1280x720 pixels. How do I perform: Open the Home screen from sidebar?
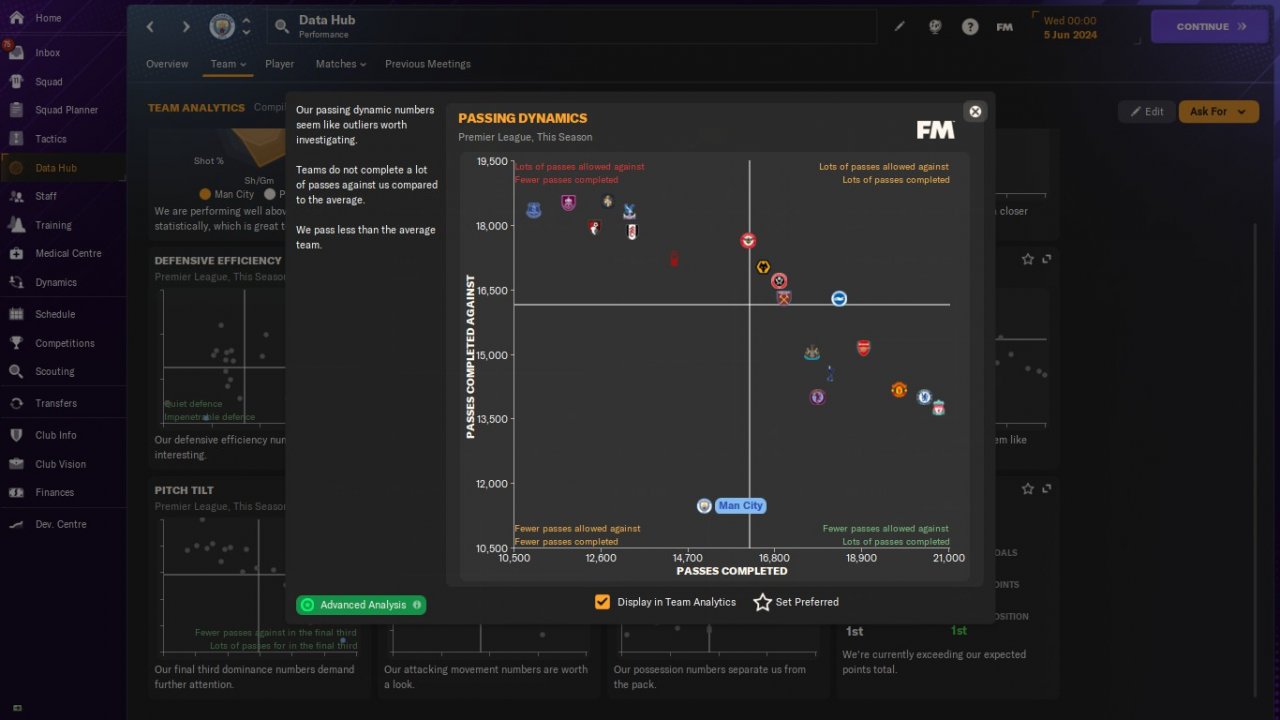pos(48,18)
